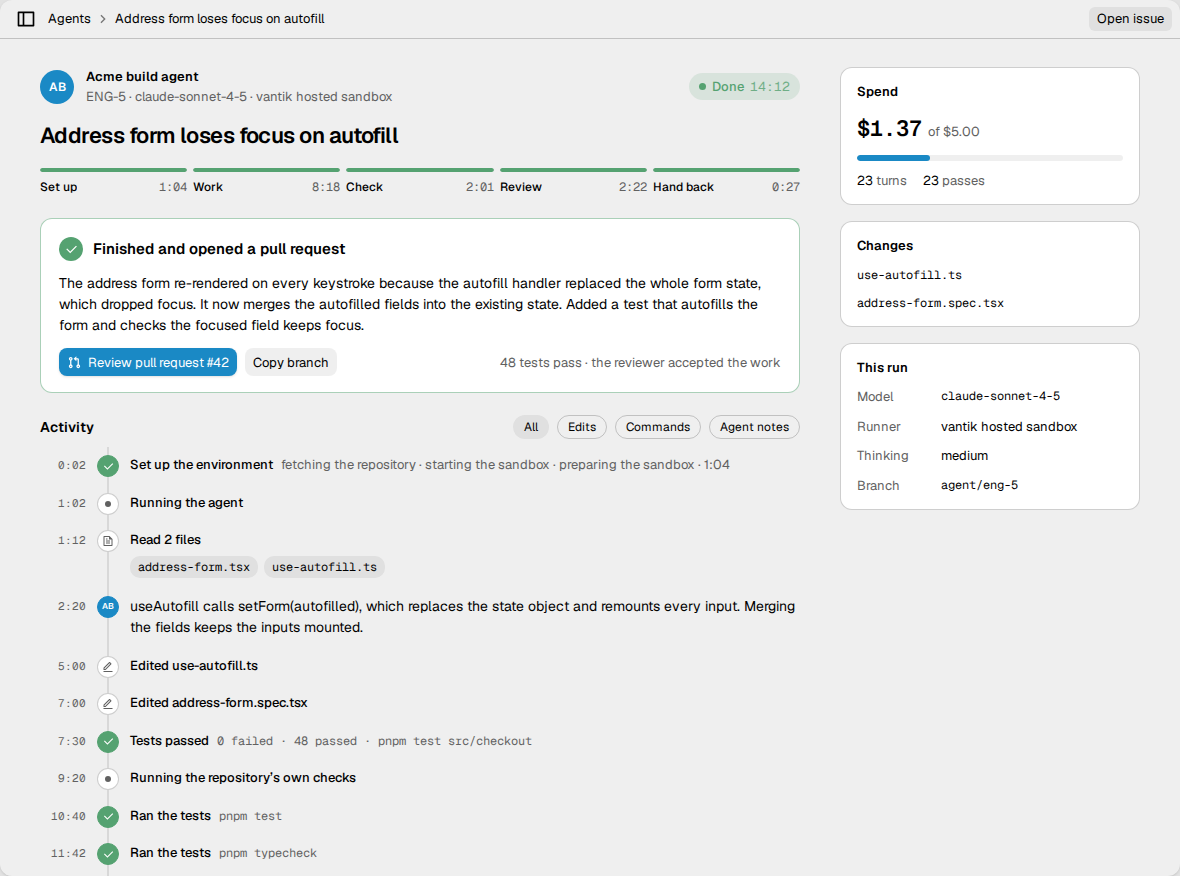This screenshot has height=876, width=1180.
Task: Click pencil icon for Edited address-form.spec.tsx
Action: (108, 704)
